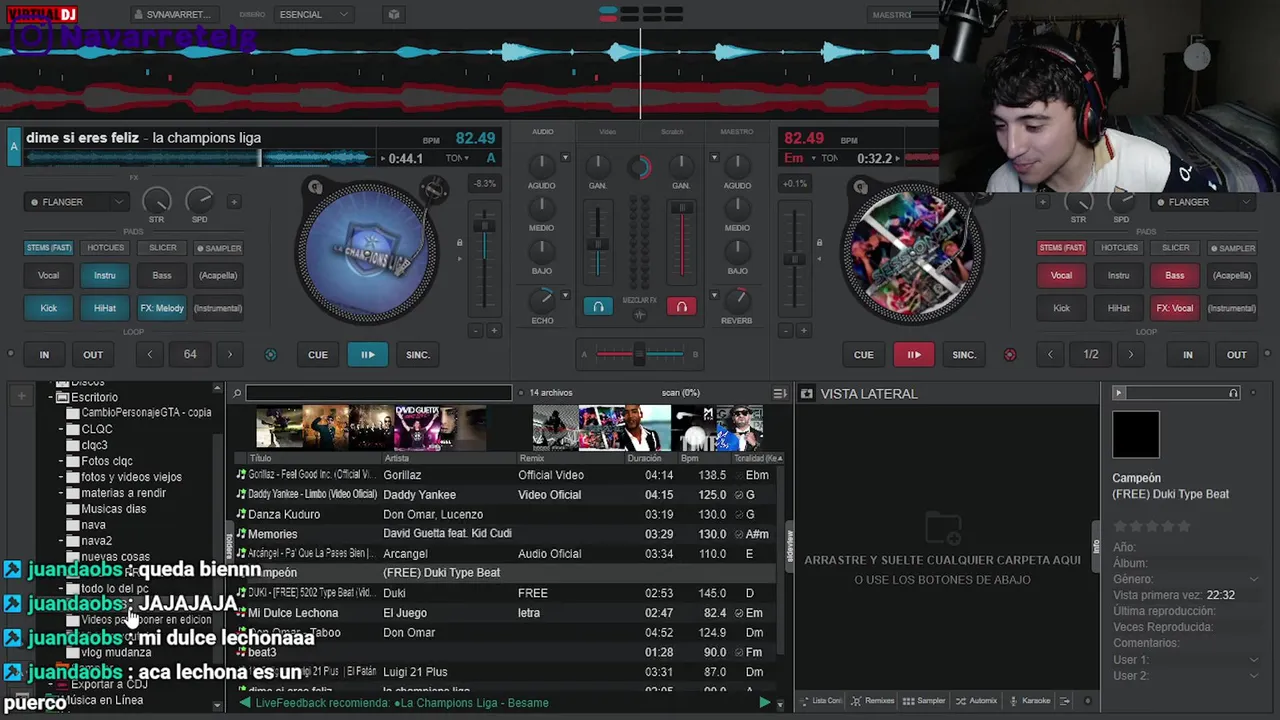Click the left deck SINC. button

pos(418,355)
